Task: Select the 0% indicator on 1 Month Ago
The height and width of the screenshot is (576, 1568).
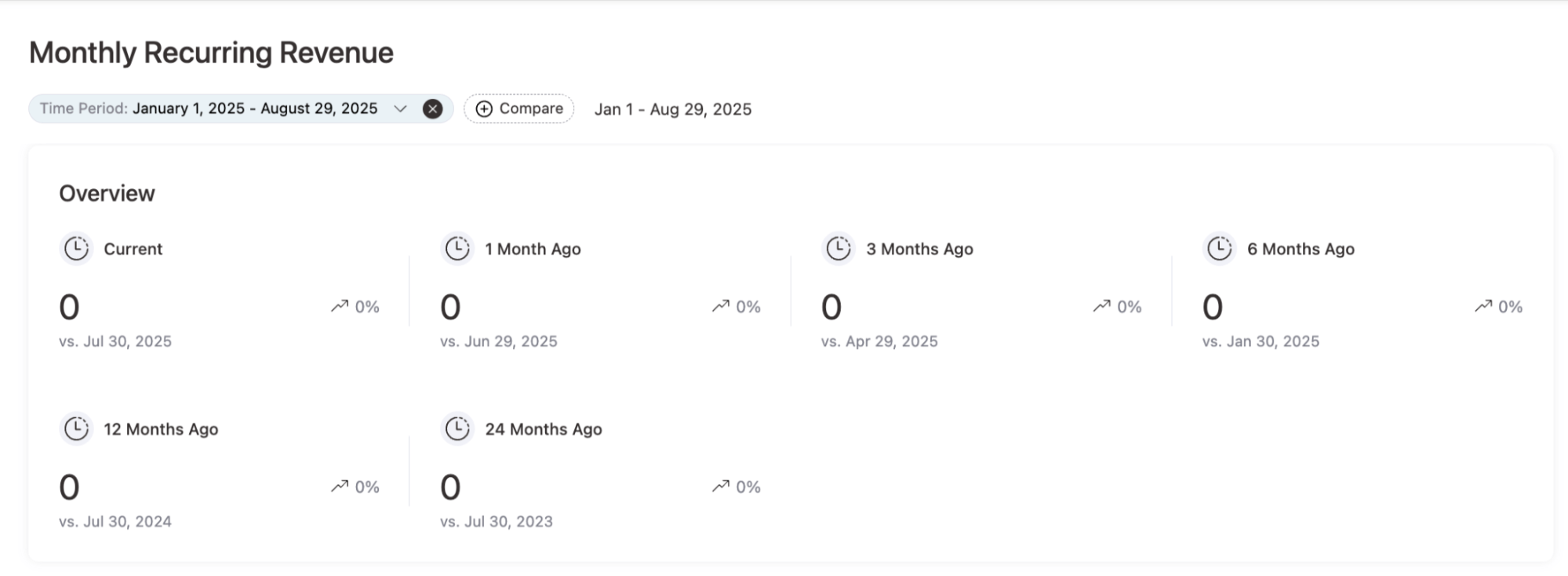Action: point(748,306)
